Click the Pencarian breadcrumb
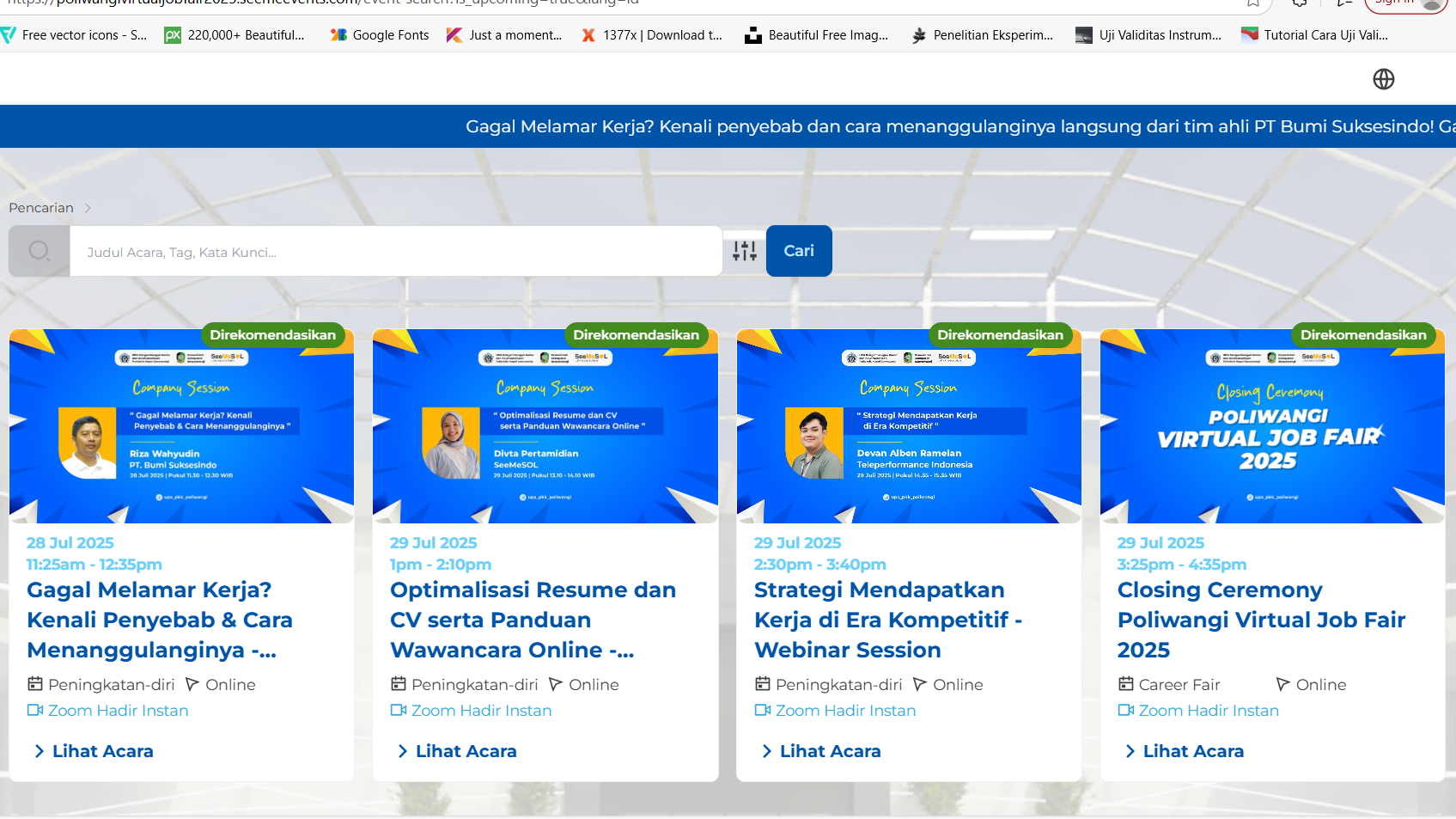Image resolution: width=1456 pixels, height=819 pixels. (x=41, y=208)
